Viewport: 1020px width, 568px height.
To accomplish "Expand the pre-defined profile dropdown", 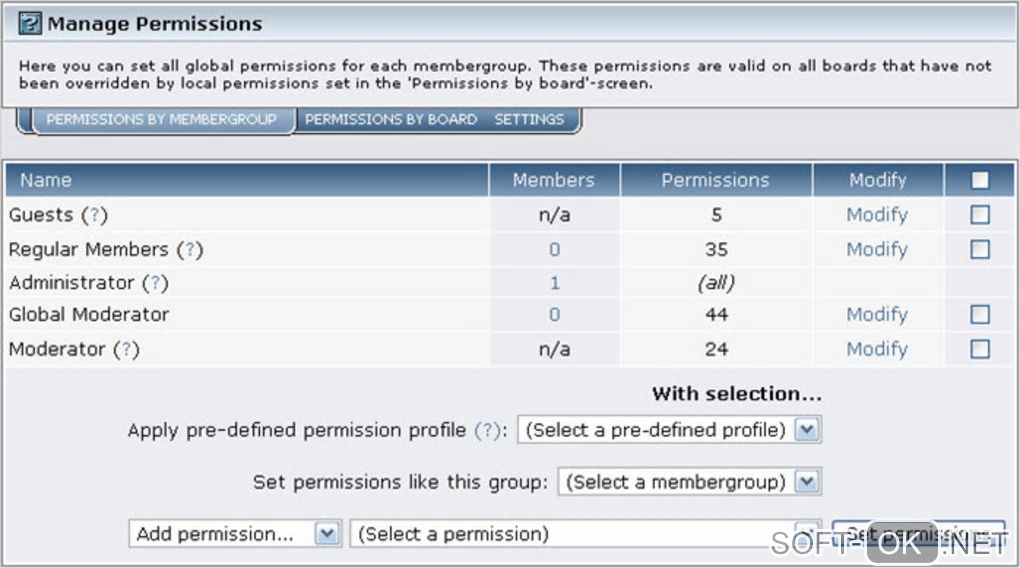I will 808,430.
